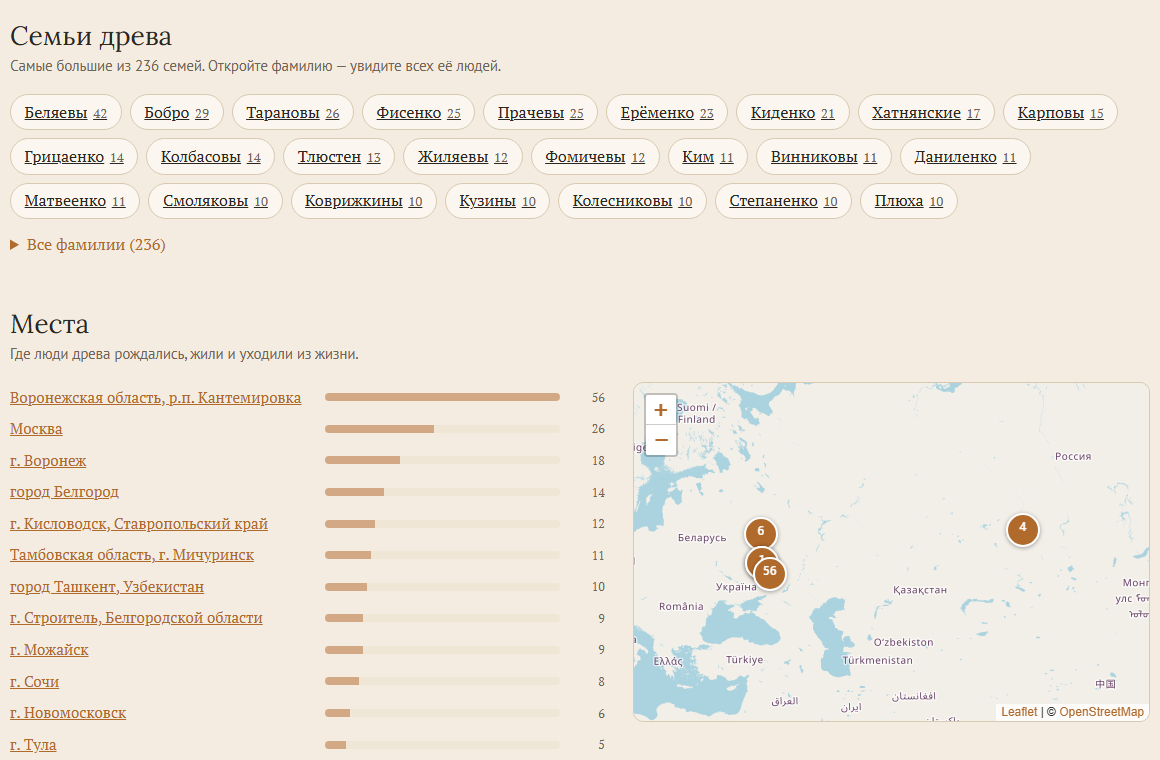This screenshot has height=760, width=1160.
Task: Open the Киденко family chip
Action: (x=793, y=112)
